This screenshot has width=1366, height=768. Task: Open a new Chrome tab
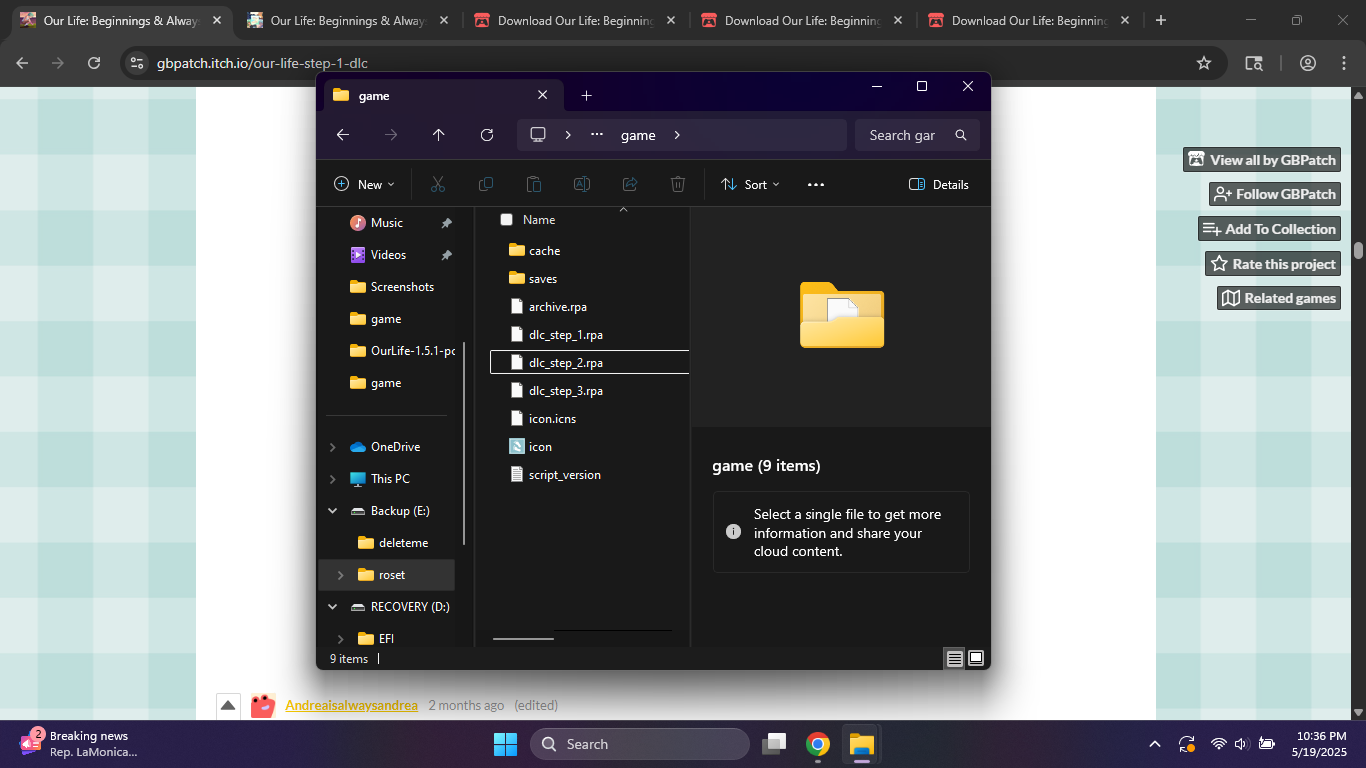tap(1160, 20)
